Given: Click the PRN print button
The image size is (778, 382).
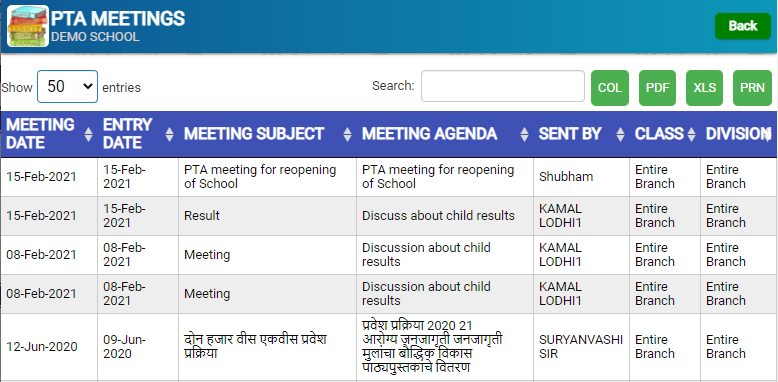Looking at the screenshot, I should [x=753, y=88].
